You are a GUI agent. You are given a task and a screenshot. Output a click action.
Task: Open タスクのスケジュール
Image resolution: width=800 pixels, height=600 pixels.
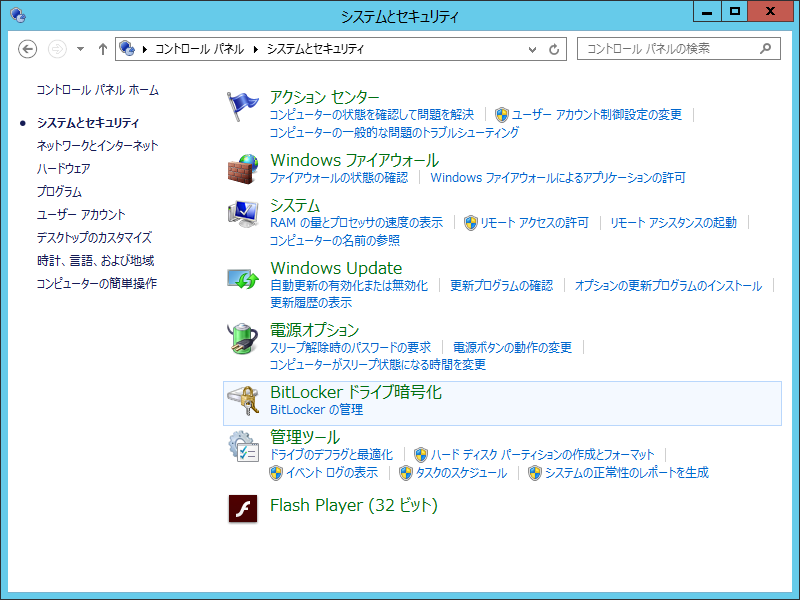(461, 473)
